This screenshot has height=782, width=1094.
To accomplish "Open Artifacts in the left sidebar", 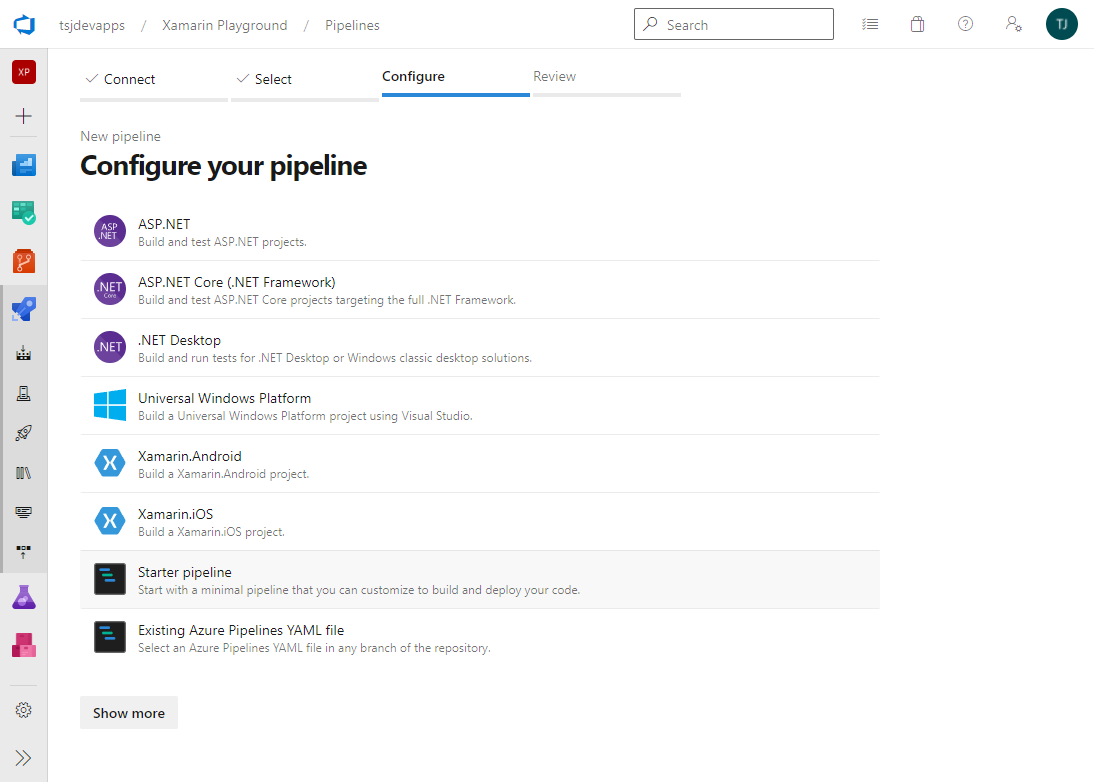I will pyautogui.click(x=24, y=645).
